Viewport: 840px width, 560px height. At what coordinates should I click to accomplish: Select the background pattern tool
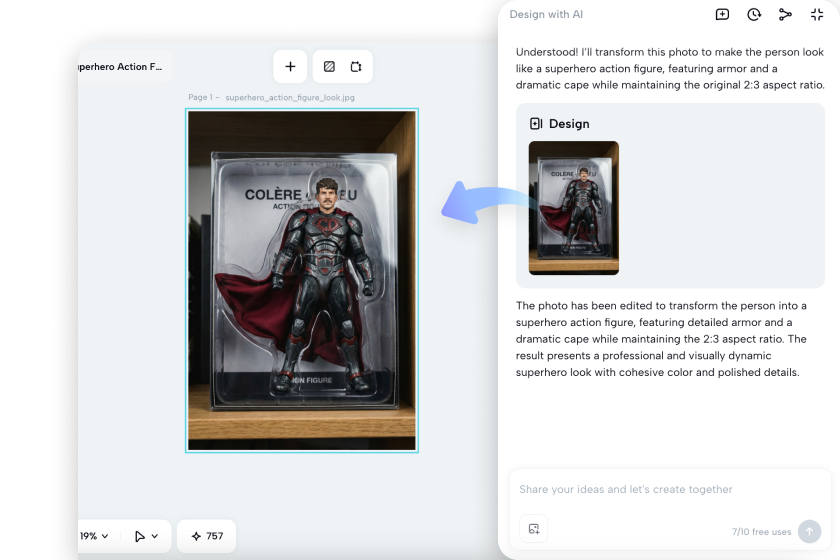point(329,67)
